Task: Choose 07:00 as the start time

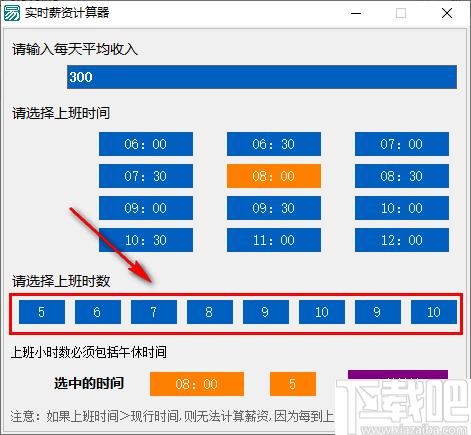Action: coord(402,144)
